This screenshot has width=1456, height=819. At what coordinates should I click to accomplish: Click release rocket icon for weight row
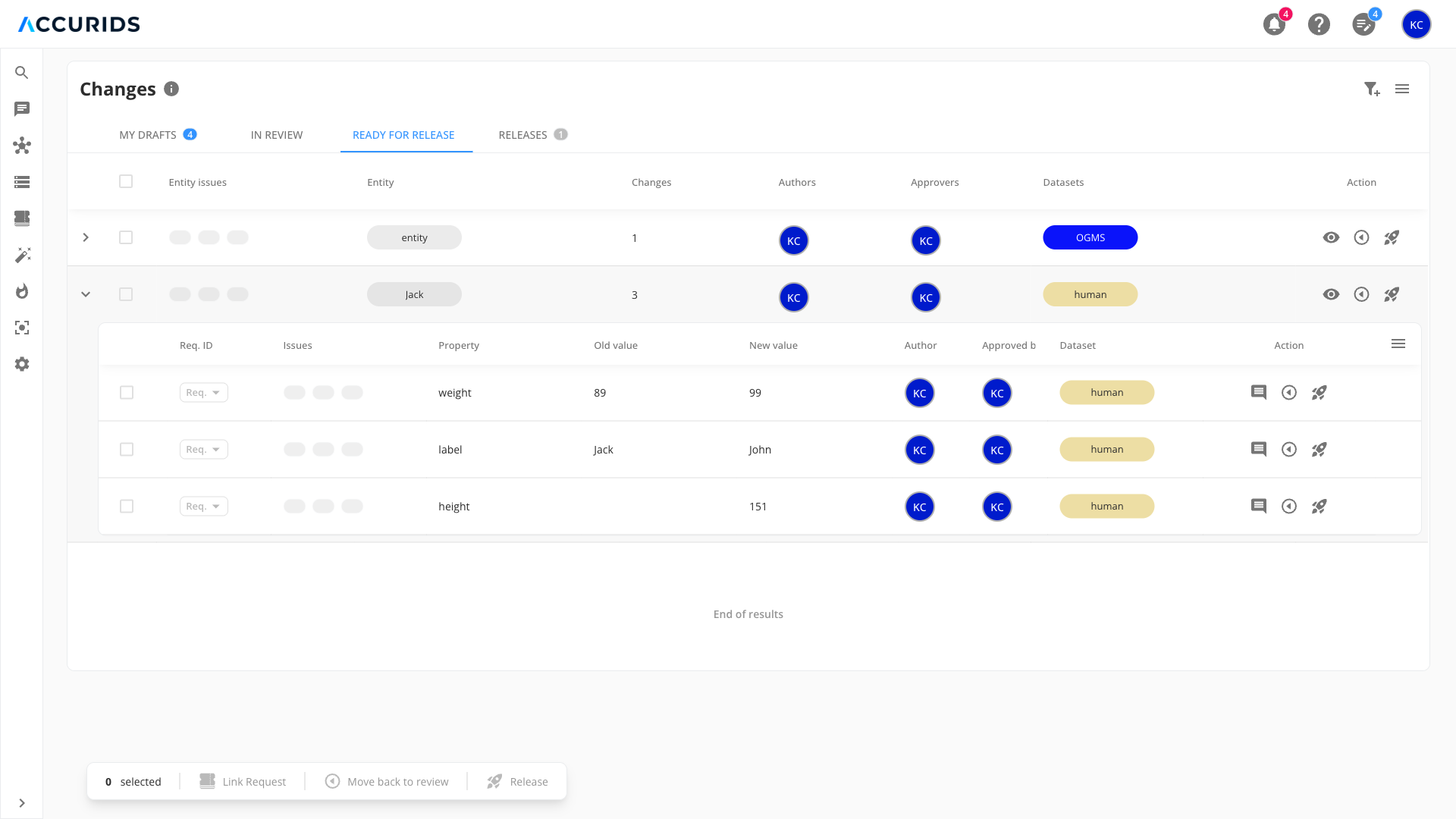[x=1319, y=393]
